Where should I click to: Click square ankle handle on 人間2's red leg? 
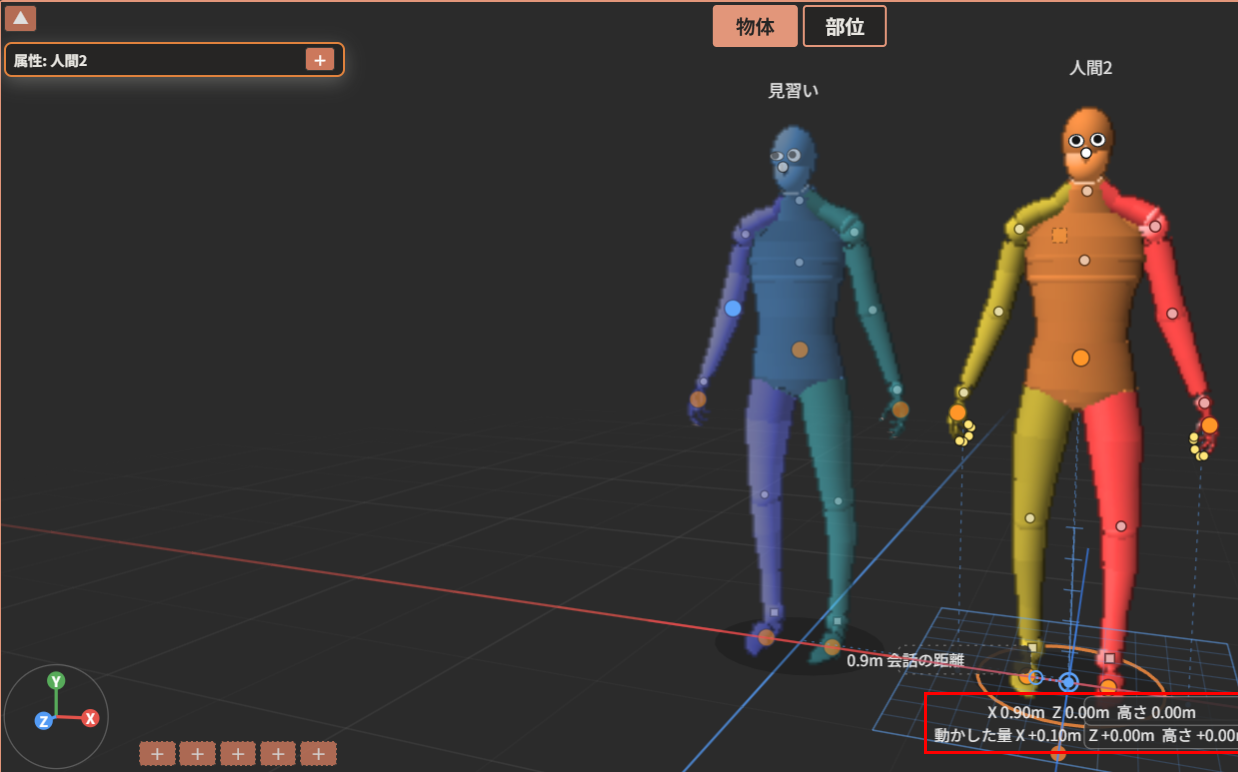(x=1110, y=658)
